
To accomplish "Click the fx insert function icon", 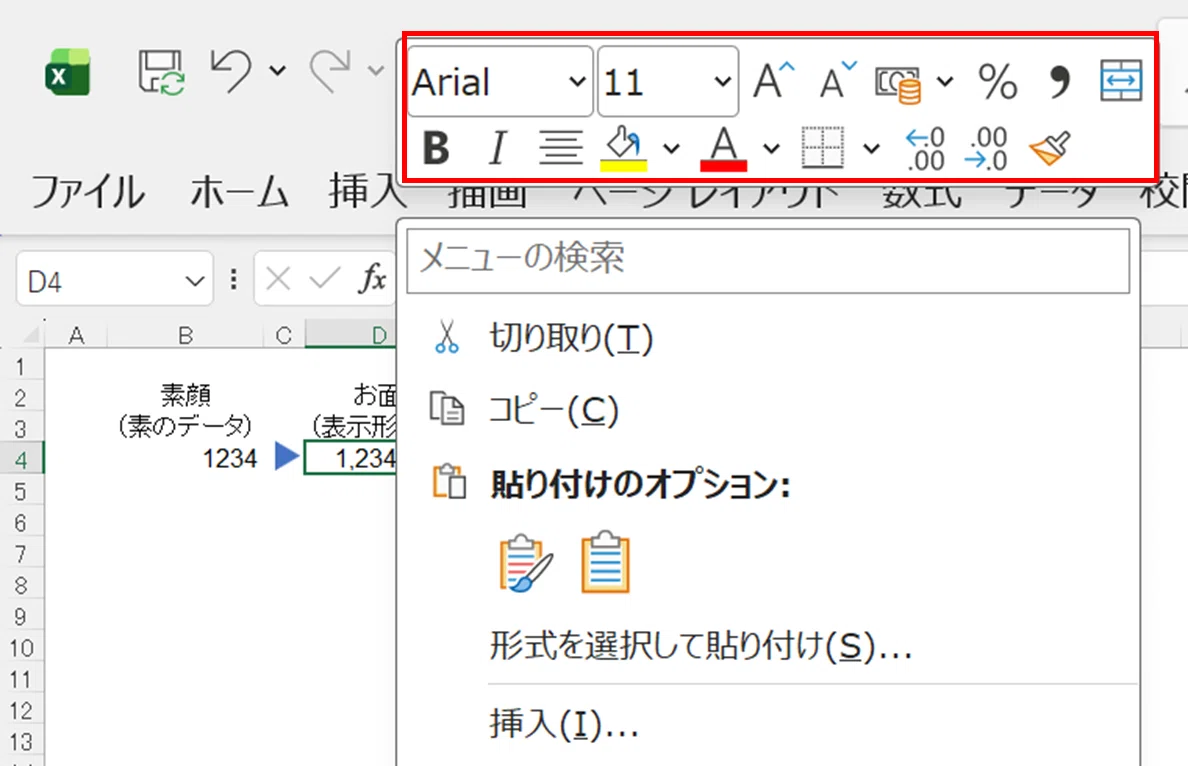I will [x=372, y=280].
